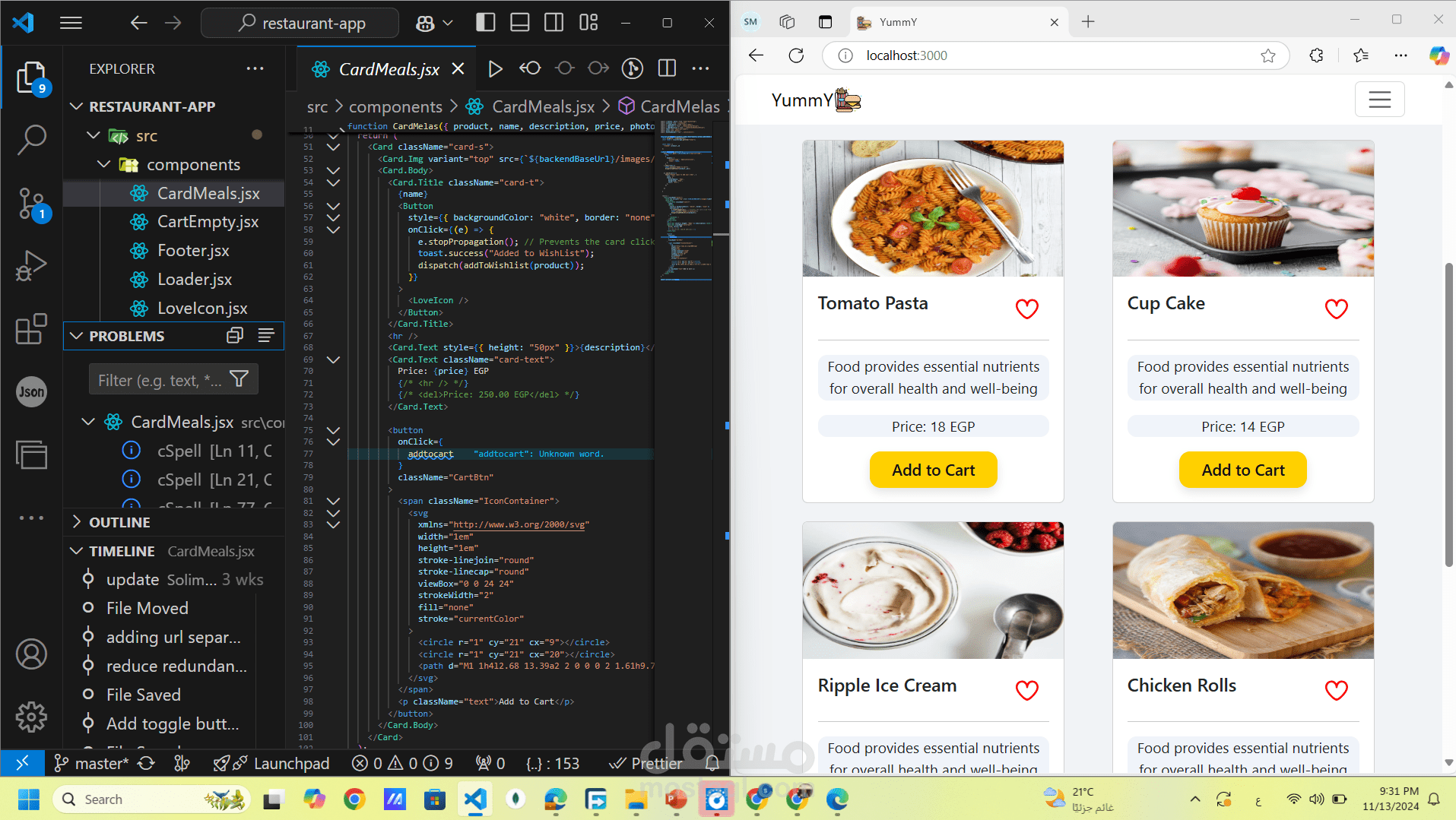Open Loader.jsx from the explorer
The width and height of the screenshot is (1456, 820).
pyautogui.click(x=194, y=280)
